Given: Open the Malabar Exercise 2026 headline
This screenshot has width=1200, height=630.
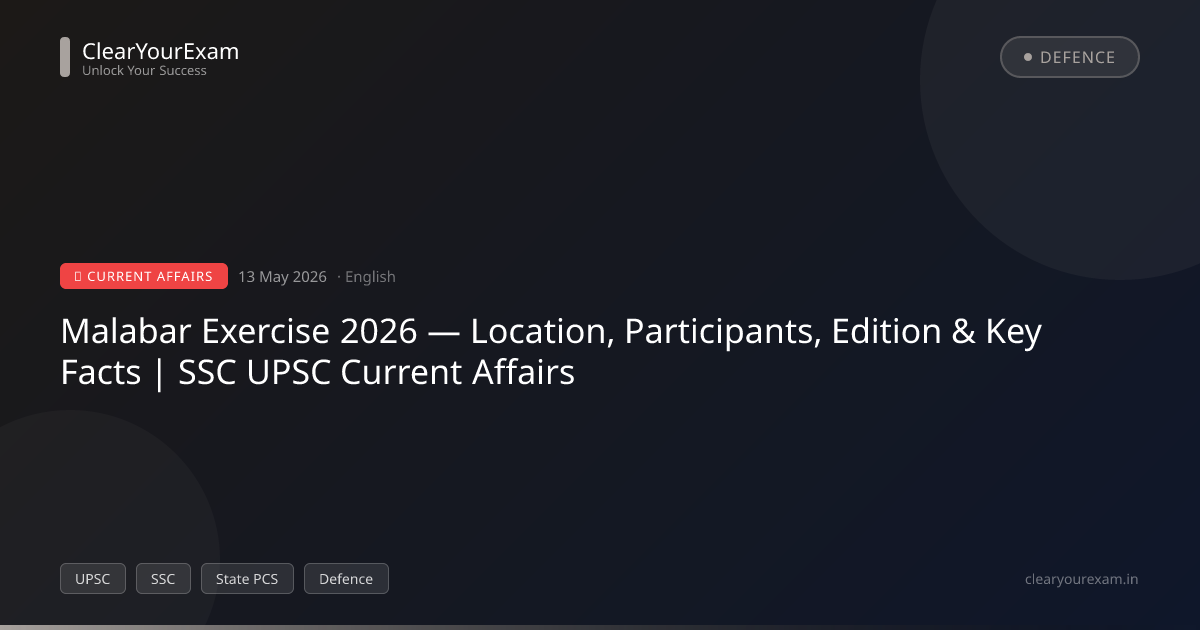Looking at the screenshot, I should pos(551,351).
